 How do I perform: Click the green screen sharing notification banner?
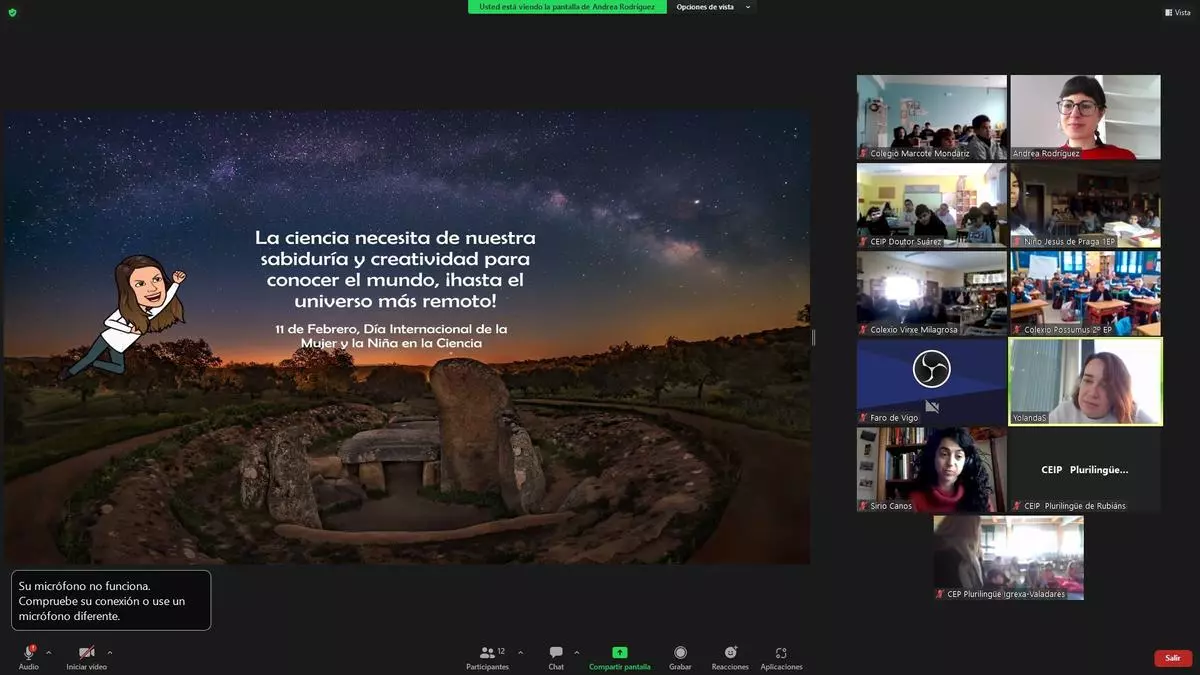pos(567,7)
